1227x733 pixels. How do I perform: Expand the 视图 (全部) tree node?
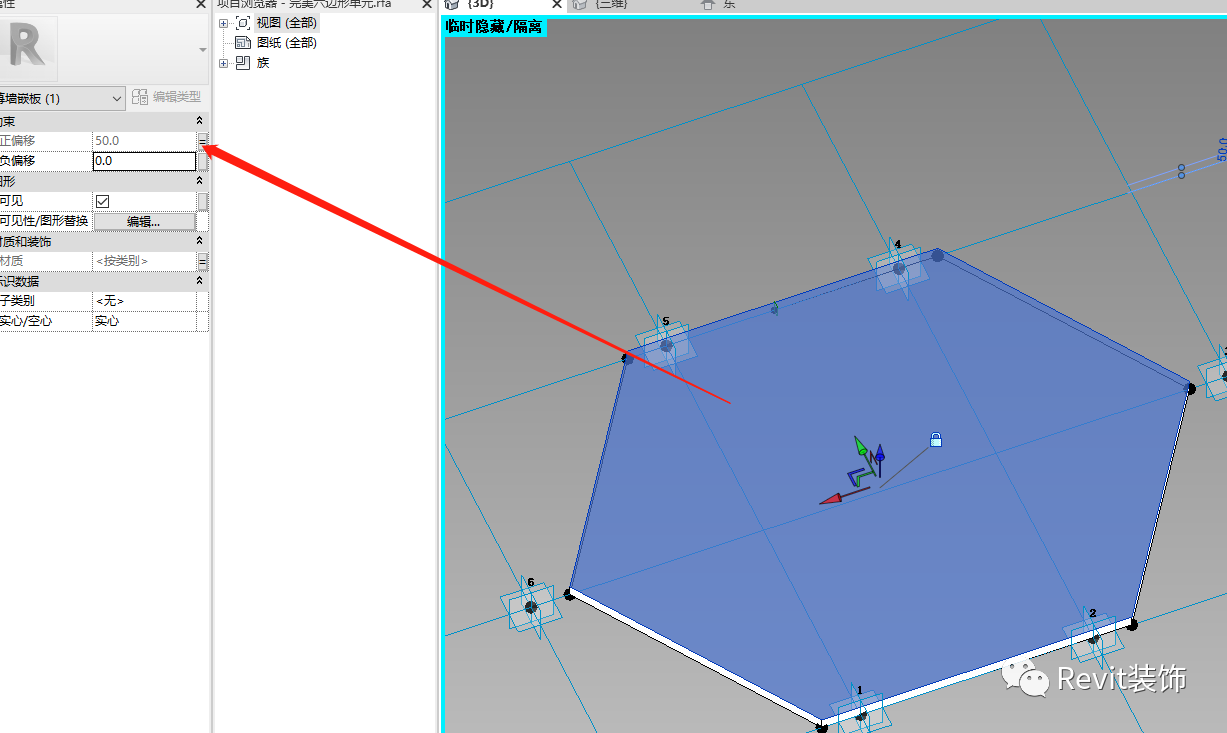click(224, 23)
